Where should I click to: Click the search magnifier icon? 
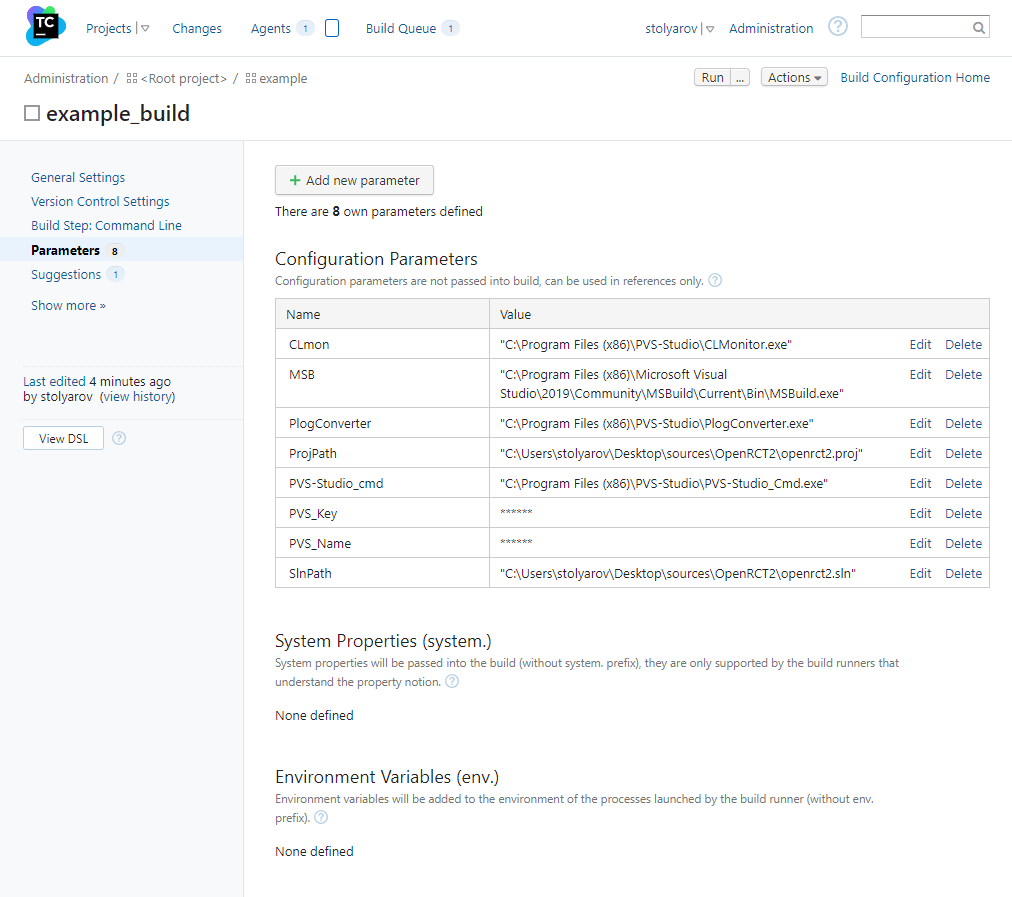978,28
